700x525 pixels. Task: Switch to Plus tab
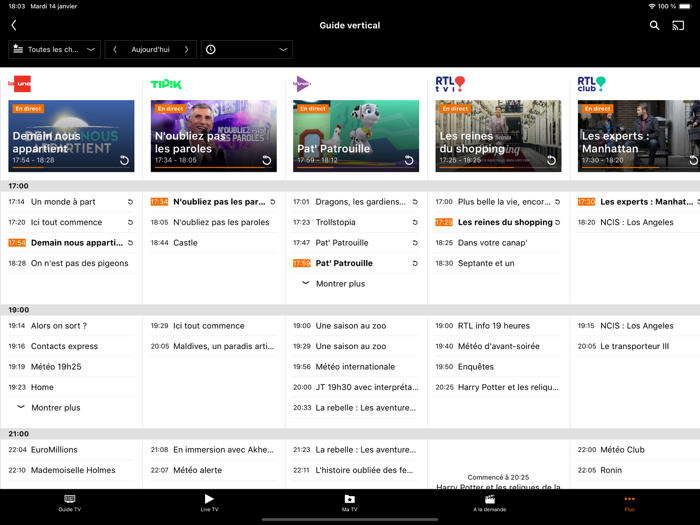click(629, 503)
